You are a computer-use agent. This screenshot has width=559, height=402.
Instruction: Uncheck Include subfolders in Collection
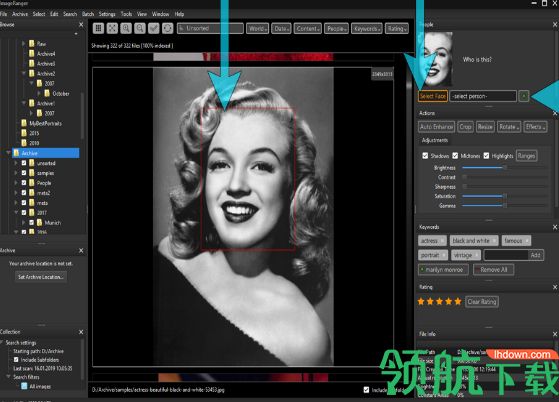coord(16,360)
